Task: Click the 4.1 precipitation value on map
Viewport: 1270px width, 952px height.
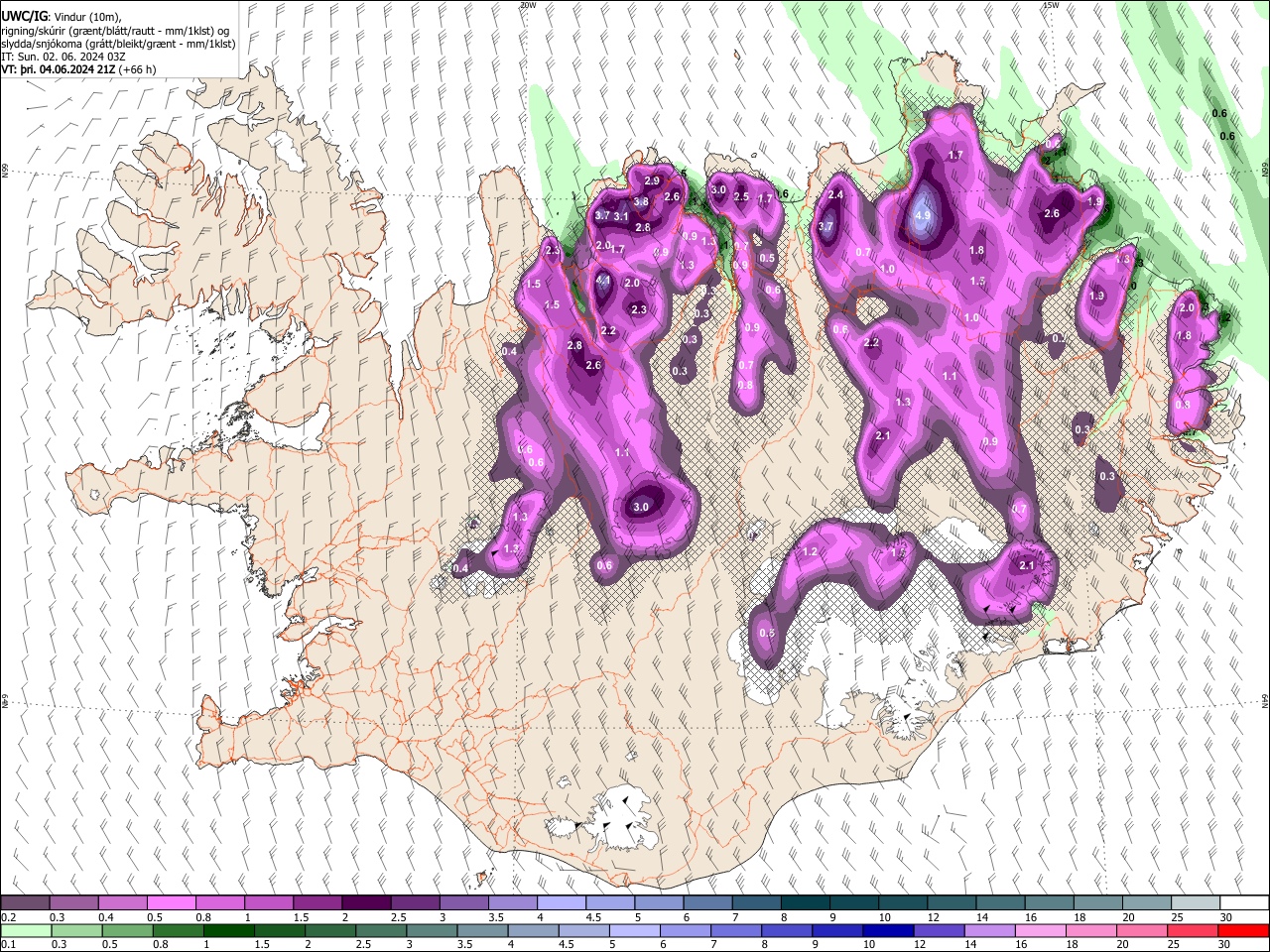Action: coord(602,281)
